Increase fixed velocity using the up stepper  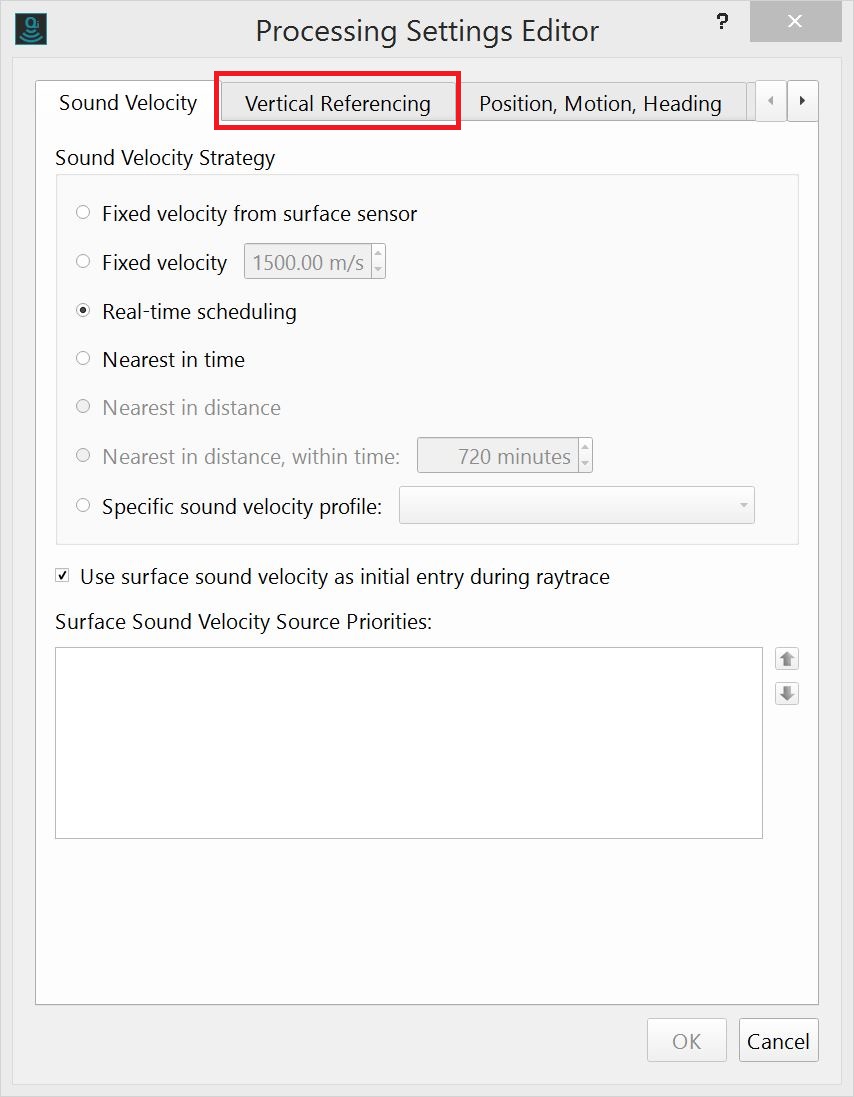point(378,255)
